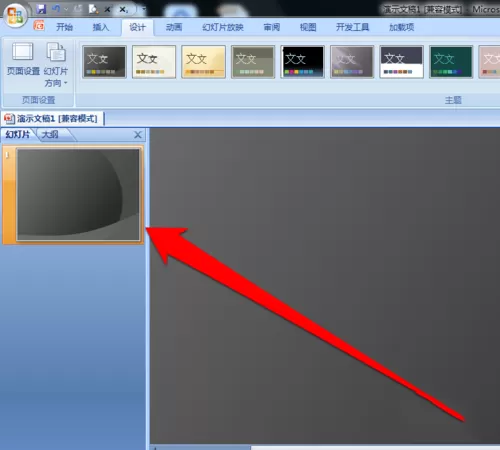Apply the olive gray fourth theme thumbnail

[x=253, y=62]
